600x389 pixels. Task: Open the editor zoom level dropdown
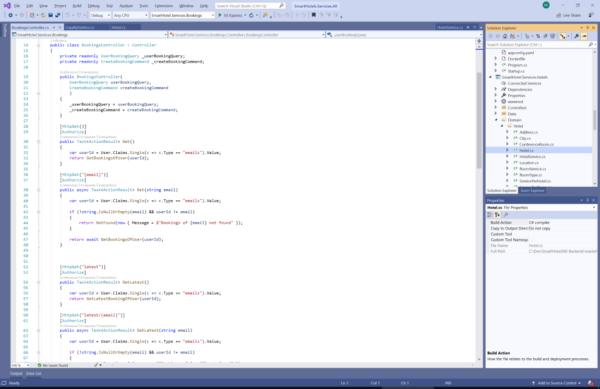pos(20,365)
